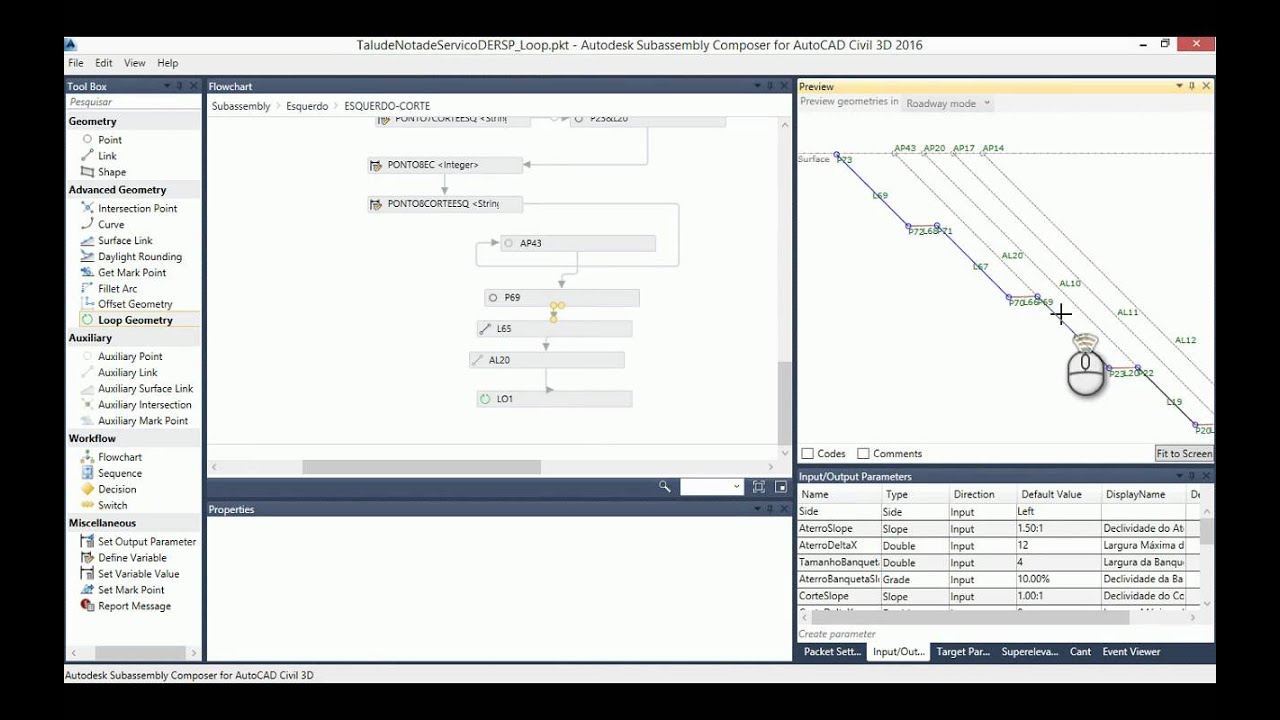Image resolution: width=1280 pixels, height=720 pixels.
Task: Select the P69 point node
Action: [562, 298]
